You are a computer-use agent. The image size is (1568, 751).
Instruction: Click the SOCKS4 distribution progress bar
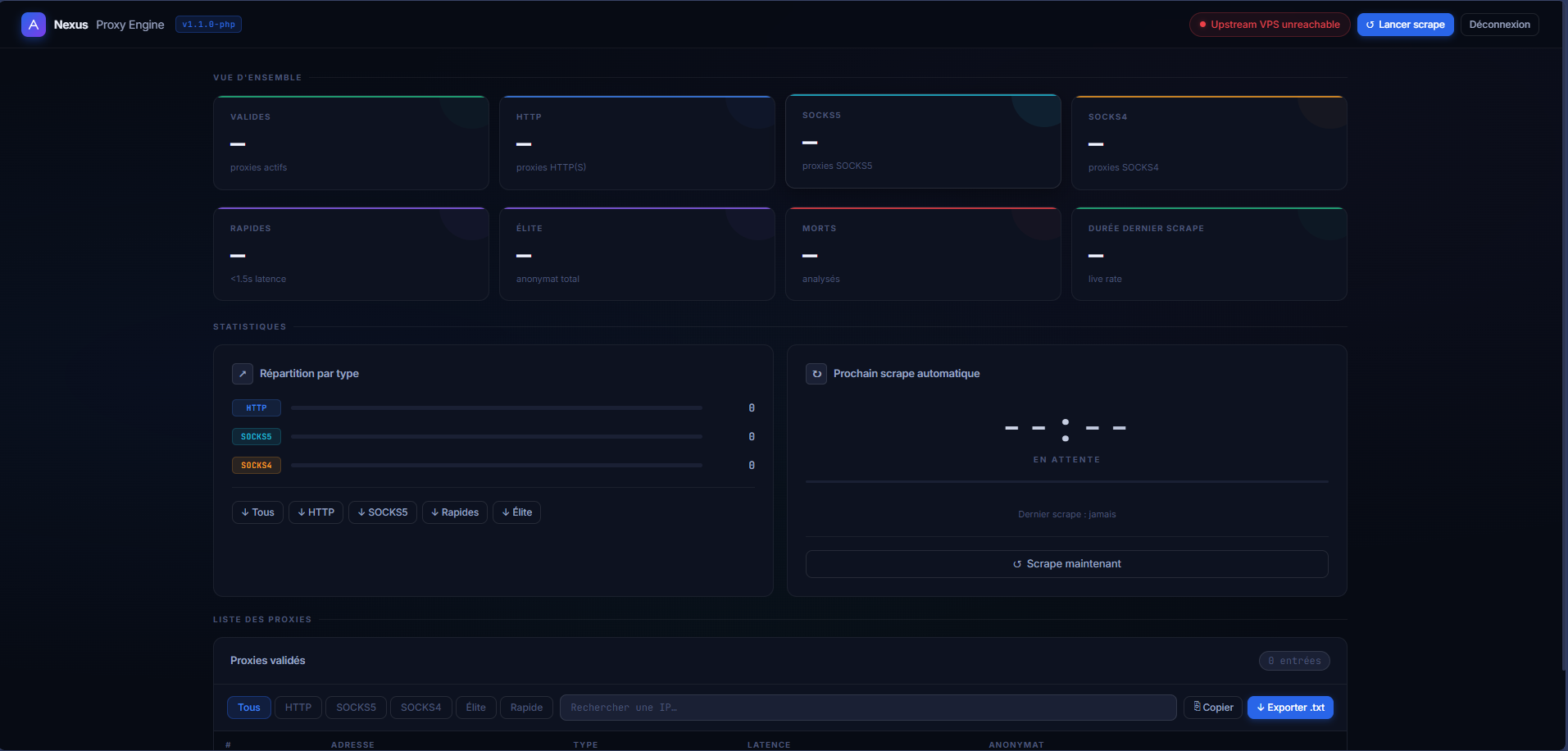497,465
